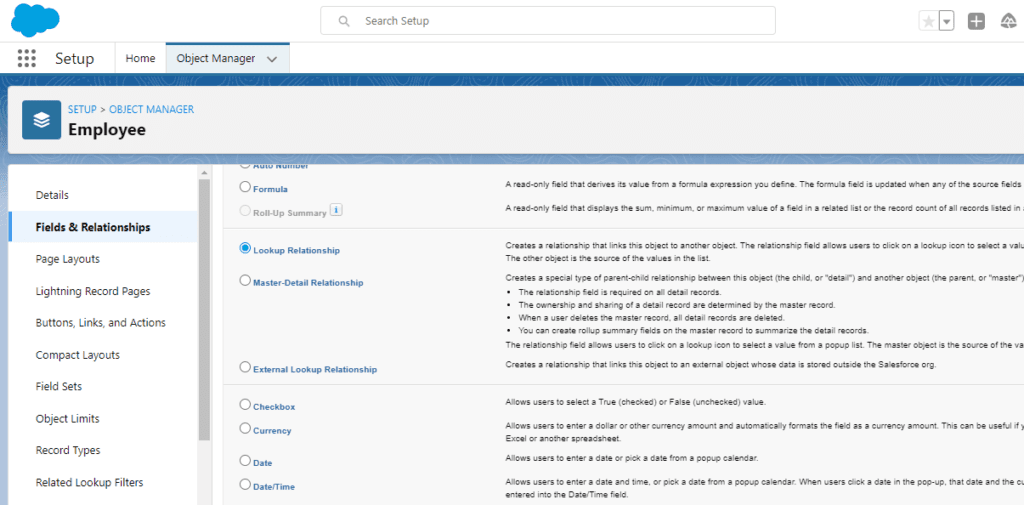Choose External Lookup Relationship radio button

pos(245,367)
